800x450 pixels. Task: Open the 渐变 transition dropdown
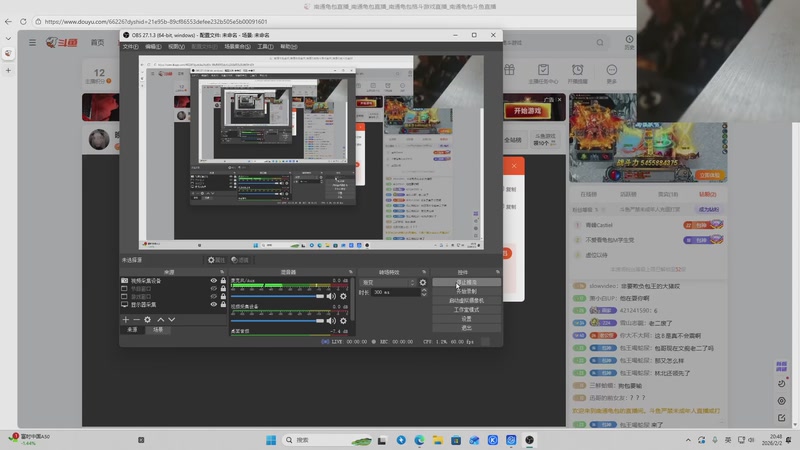point(388,282)
